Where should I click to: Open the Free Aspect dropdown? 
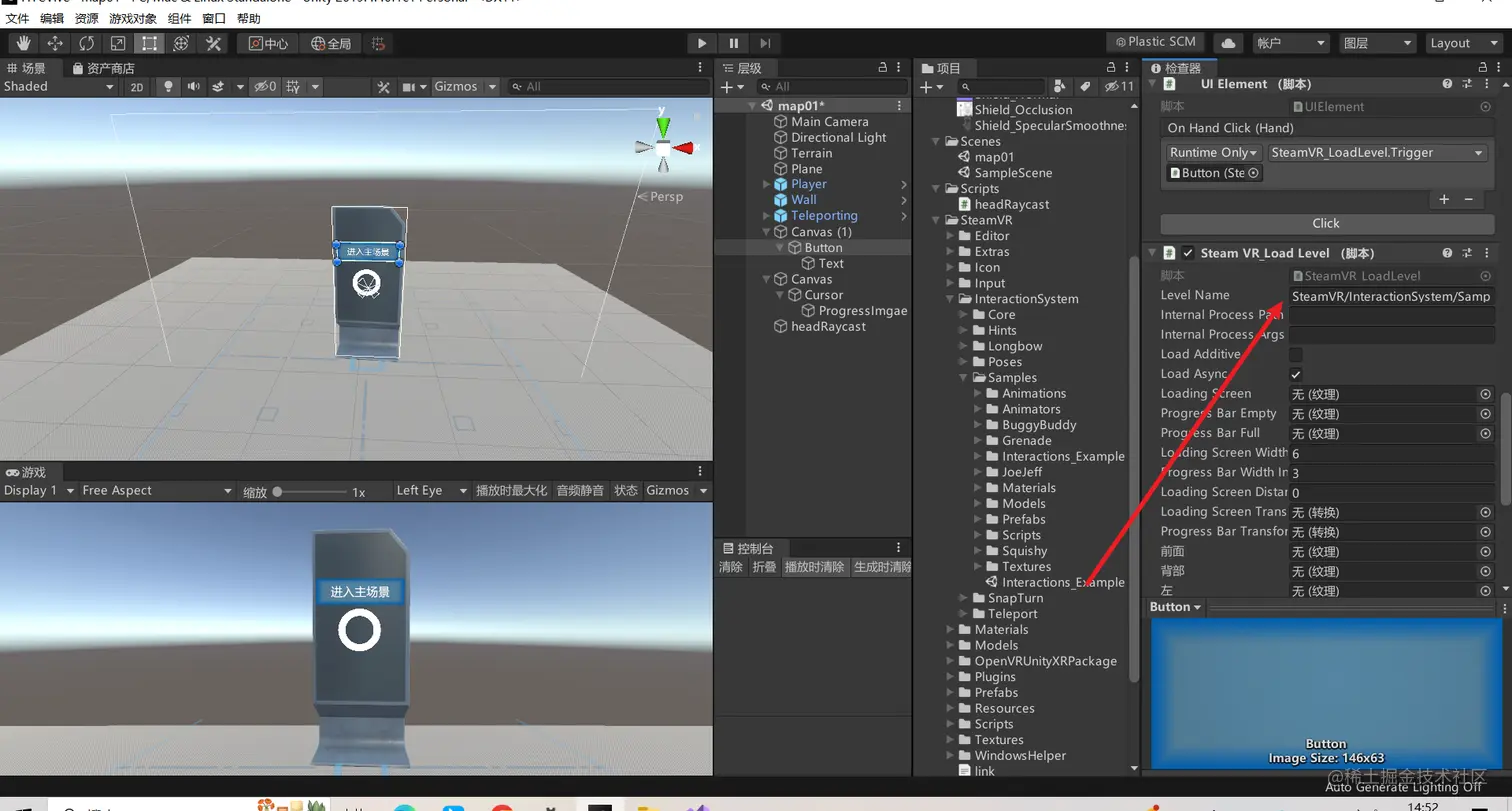pos(157,491)
